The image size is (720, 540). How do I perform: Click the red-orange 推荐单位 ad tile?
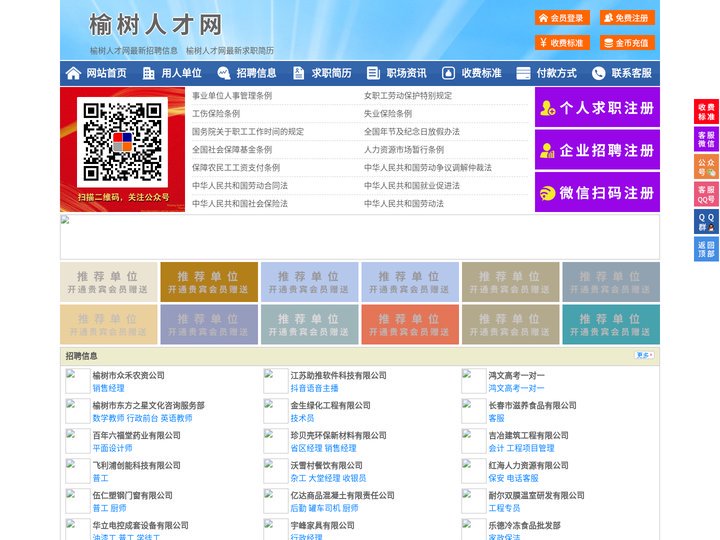coord(410,324)
